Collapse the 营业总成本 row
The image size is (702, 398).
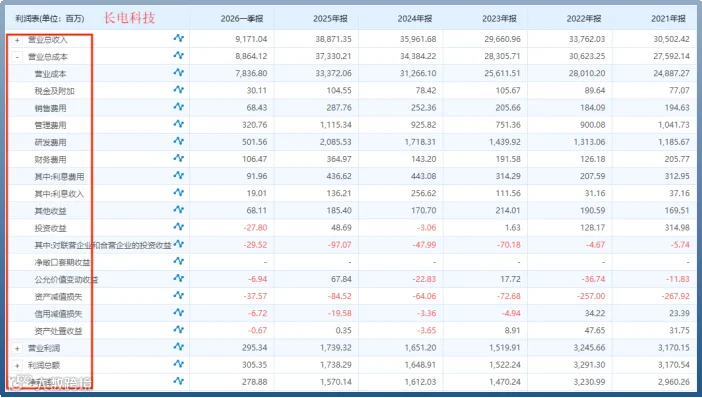[x=17, y=57]
